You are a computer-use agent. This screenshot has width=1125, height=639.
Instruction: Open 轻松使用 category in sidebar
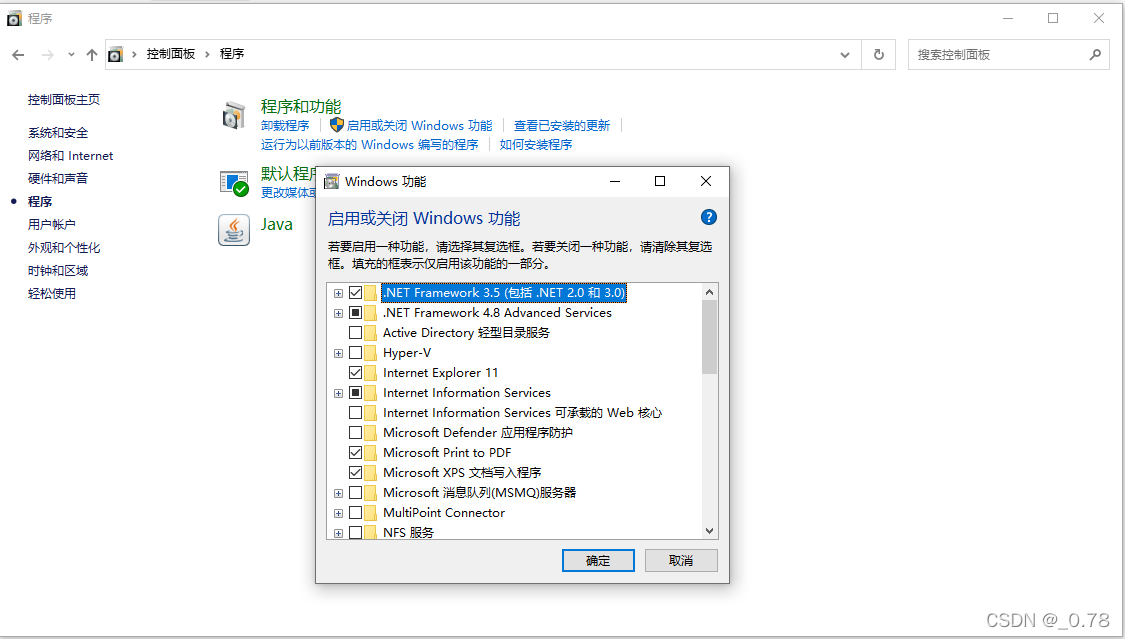(x=52, y=293)
